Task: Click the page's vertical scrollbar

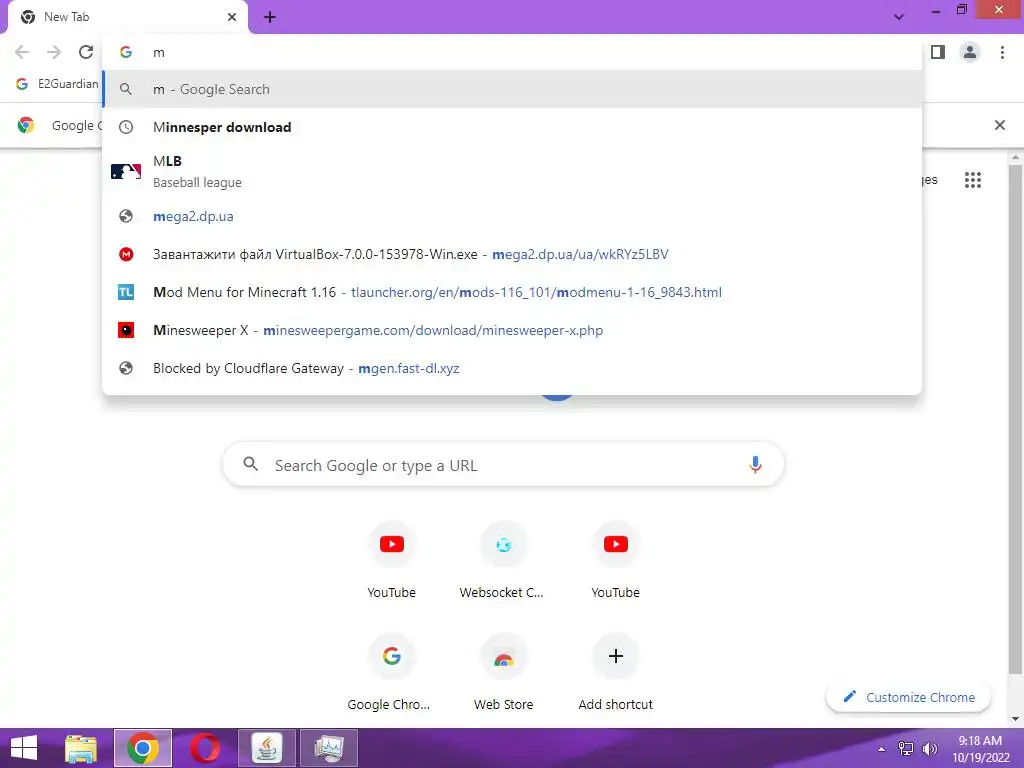Action: (1016, 418)
